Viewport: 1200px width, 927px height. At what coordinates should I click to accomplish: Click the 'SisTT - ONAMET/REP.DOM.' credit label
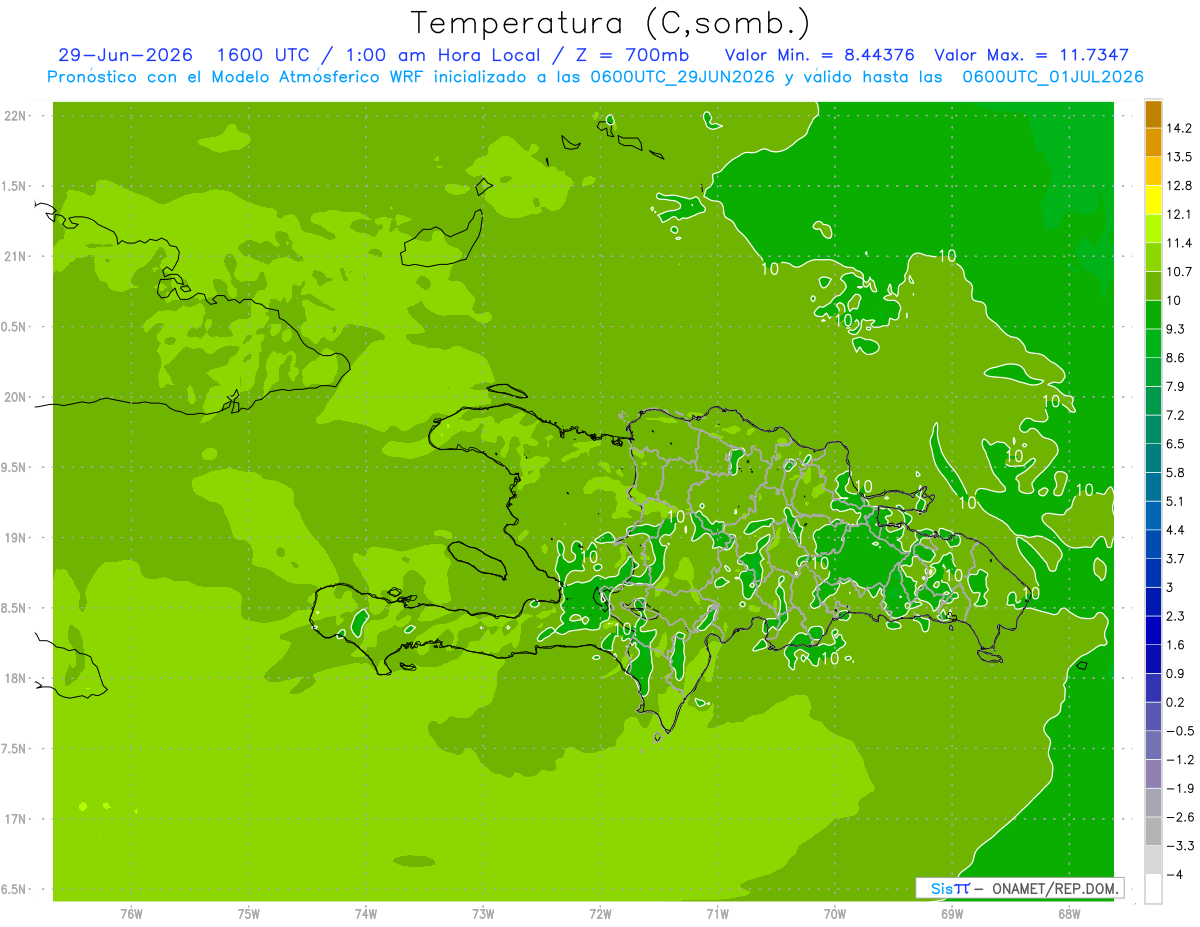1020,888
